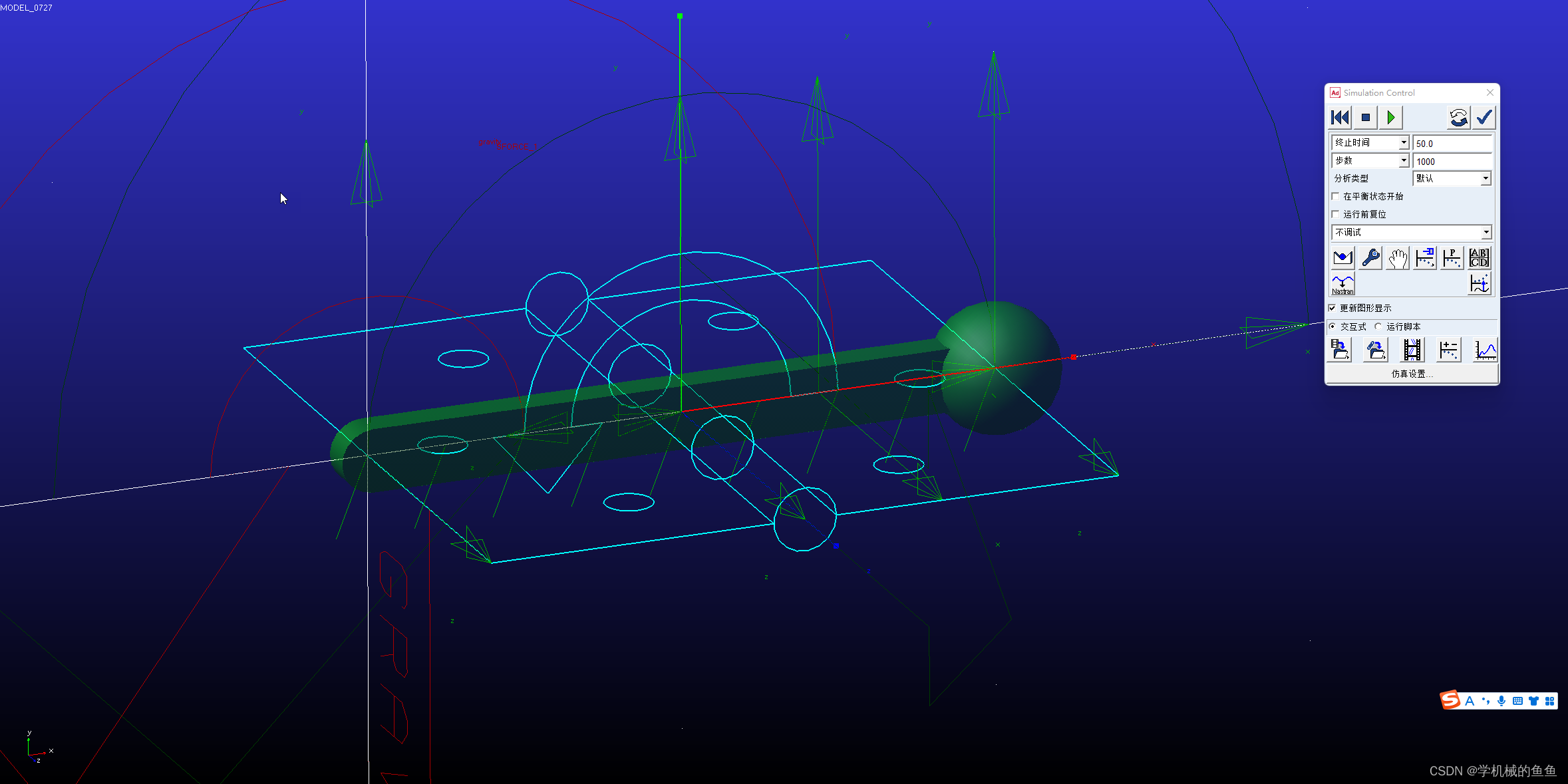1568x784 pixels.
Task: Click the hand icon in Simulation Control
Action: (1398, 258)
